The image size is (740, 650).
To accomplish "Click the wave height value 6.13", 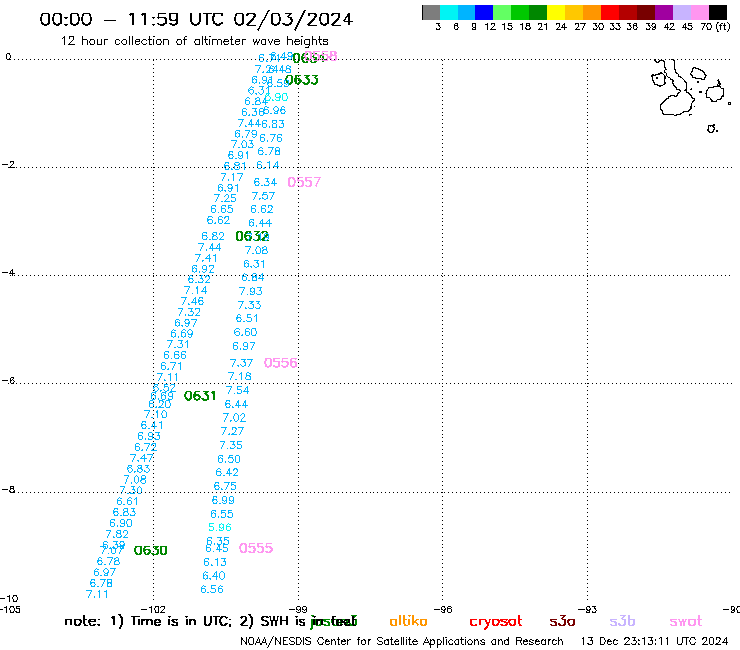I will click(x=215, y=562).
